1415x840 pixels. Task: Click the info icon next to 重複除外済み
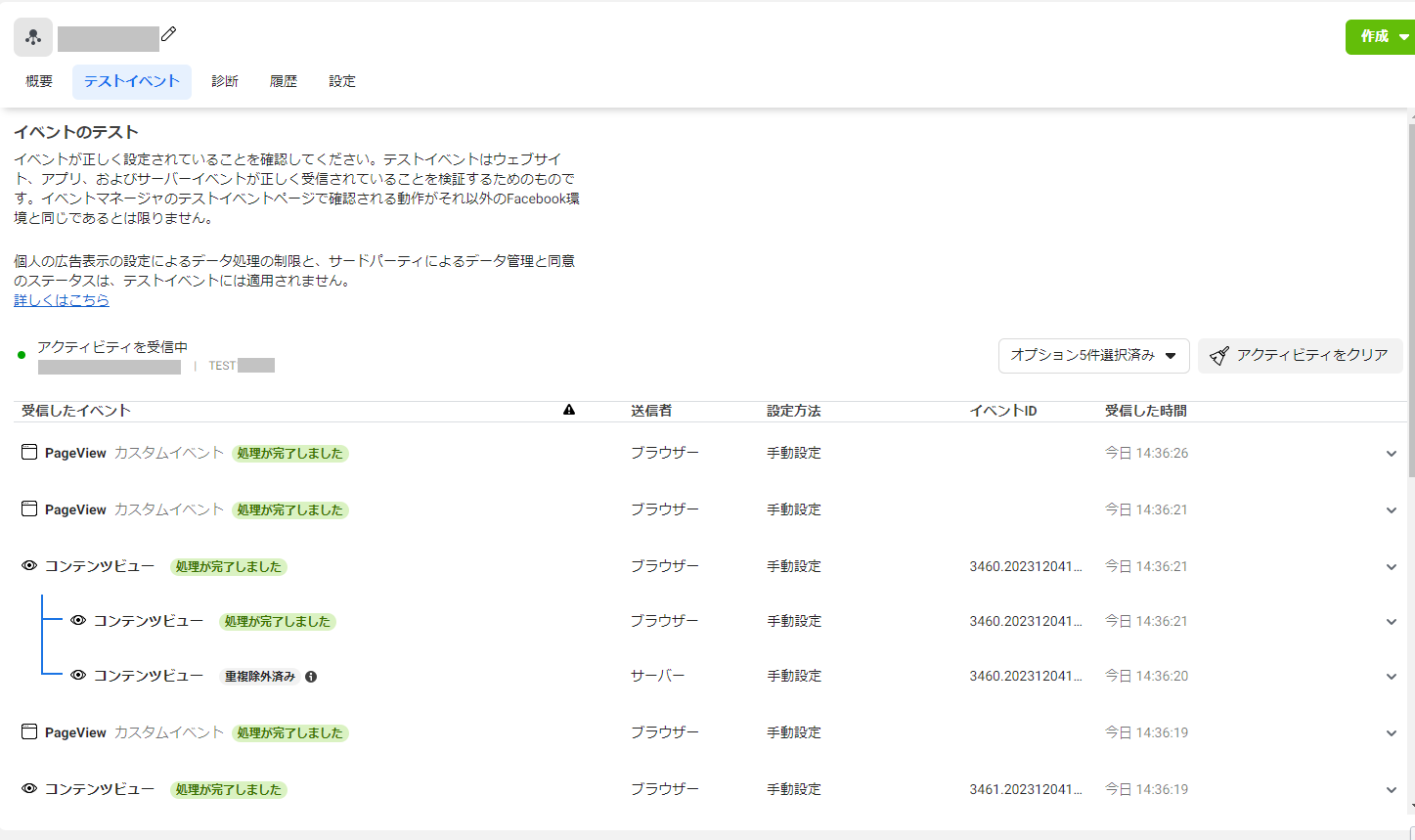[x=311, y=677]
